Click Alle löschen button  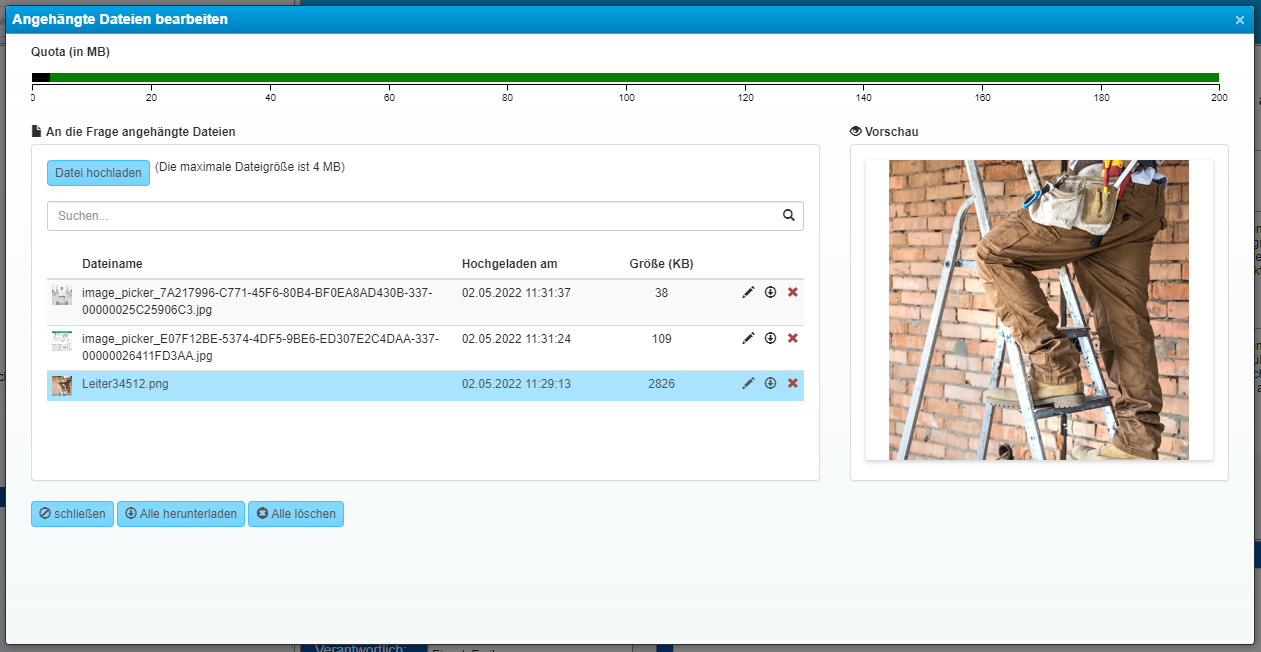click(296, 514)
